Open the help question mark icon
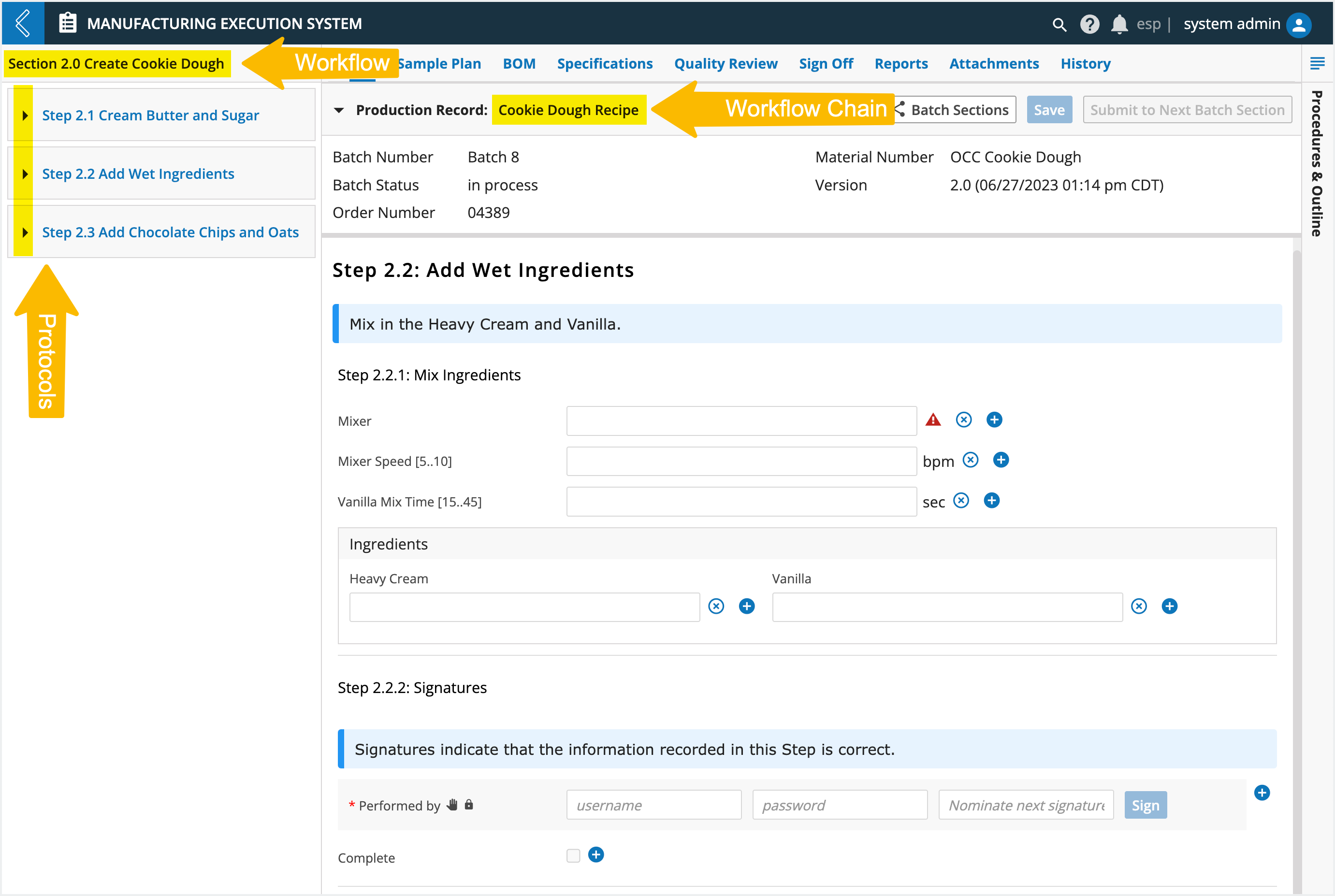The width and height of the screenshot is (1335, 896). pos(1089,24)
